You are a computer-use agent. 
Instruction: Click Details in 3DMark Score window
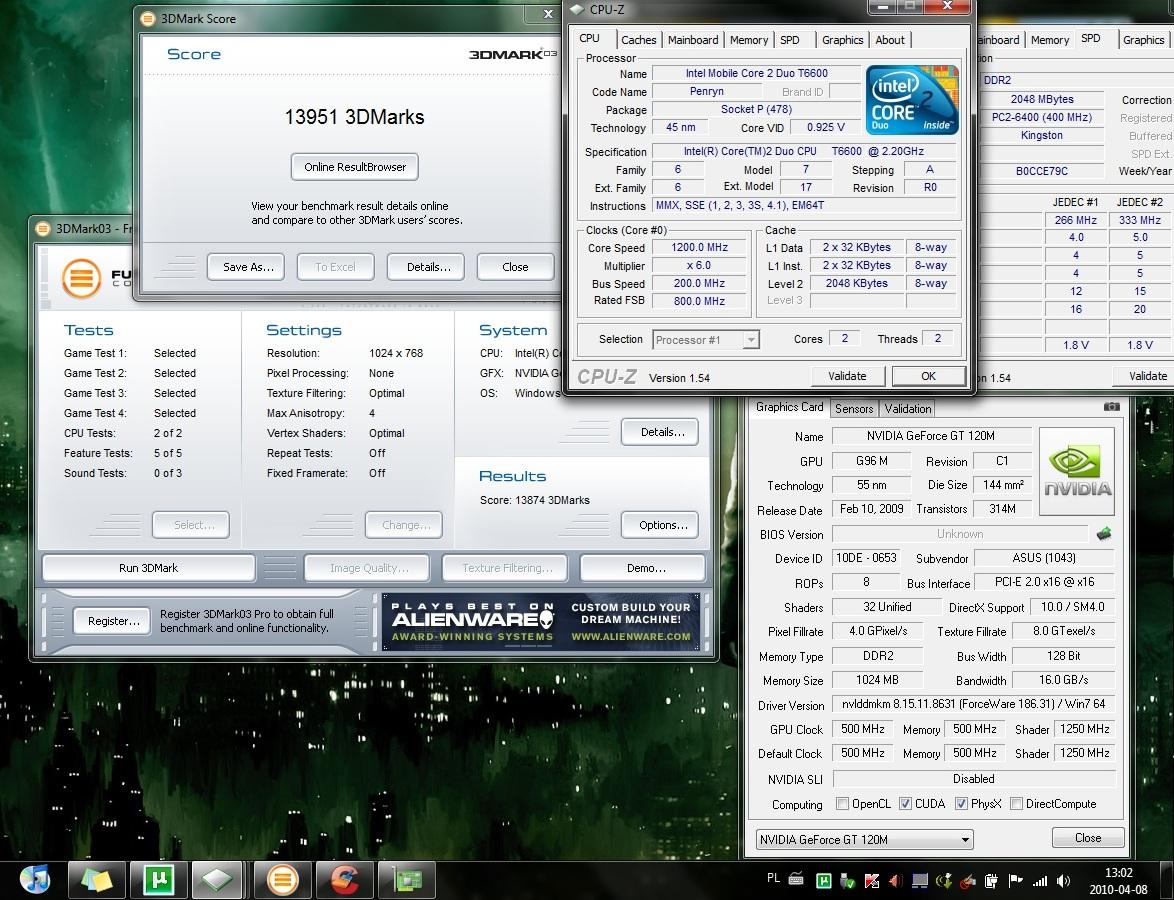[428, 267]
